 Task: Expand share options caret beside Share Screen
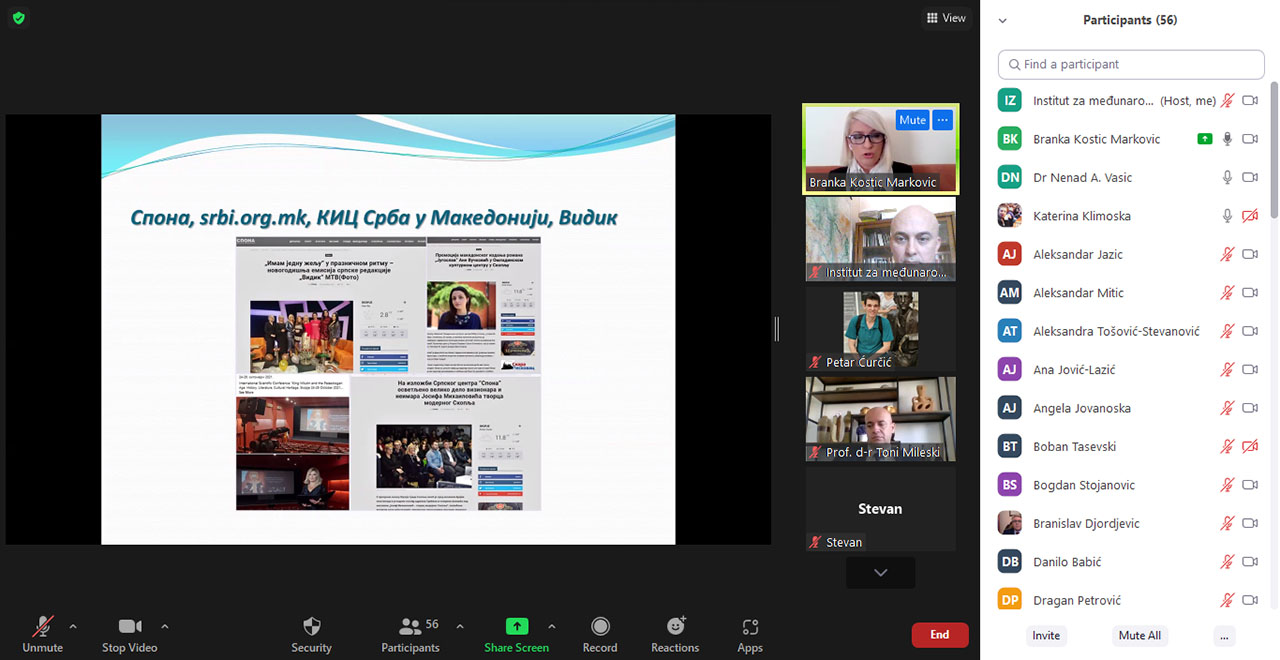[x=551, y=627]
